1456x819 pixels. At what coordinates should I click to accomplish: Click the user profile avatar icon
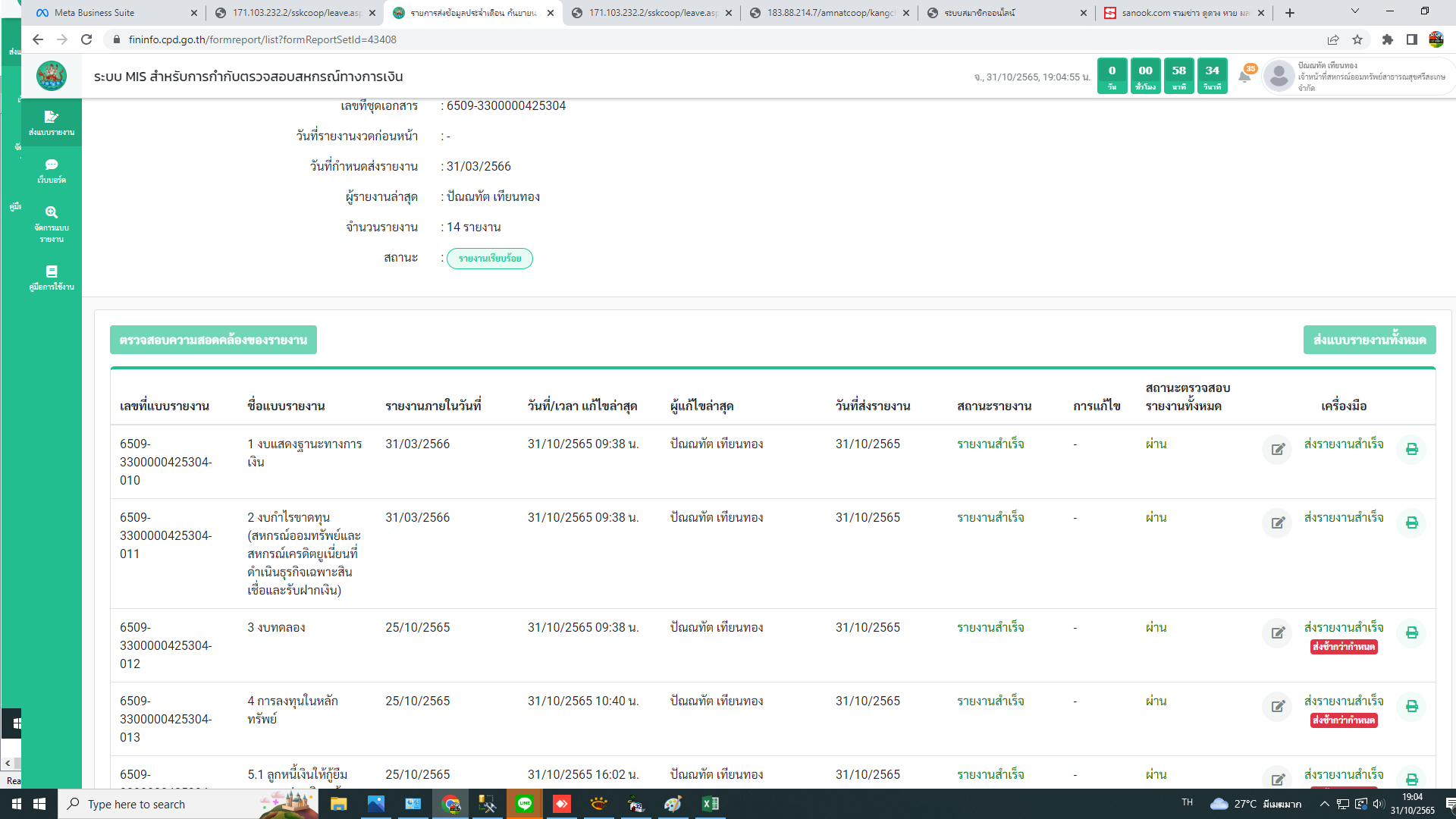pos(1279,76)
